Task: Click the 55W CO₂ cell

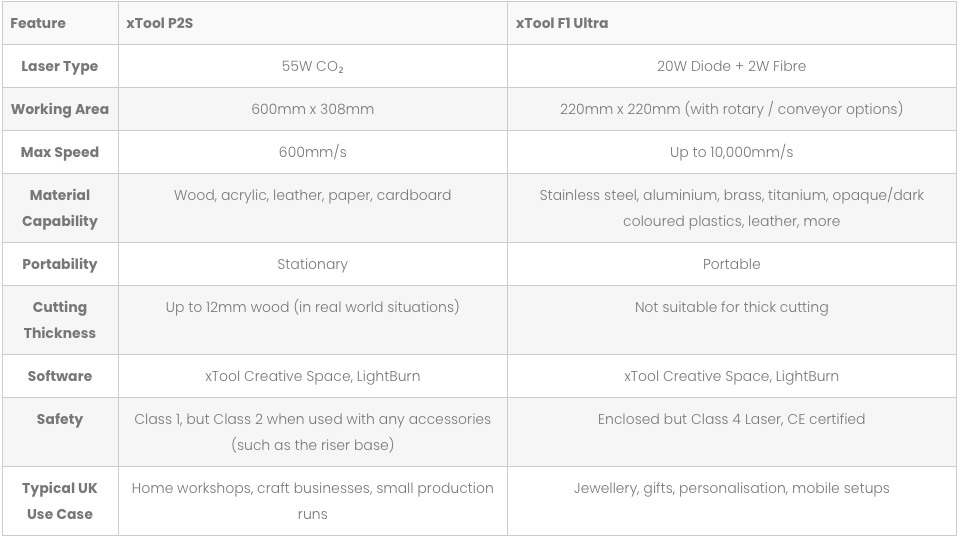Action: coord(313,66)
